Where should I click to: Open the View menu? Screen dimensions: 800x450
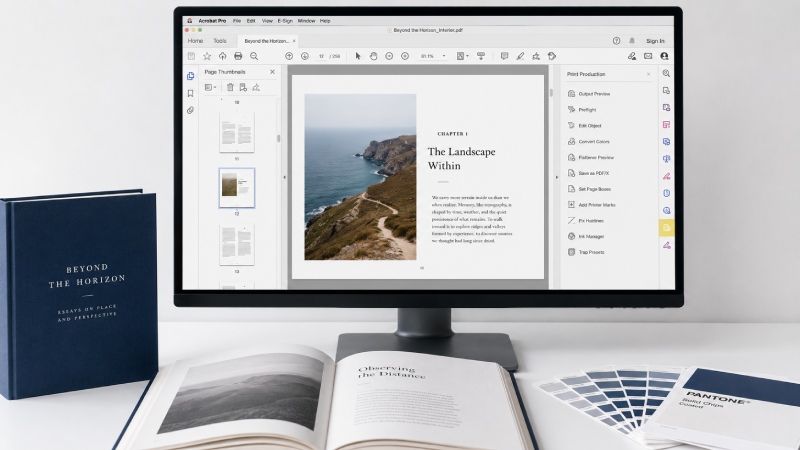point(267,21)
